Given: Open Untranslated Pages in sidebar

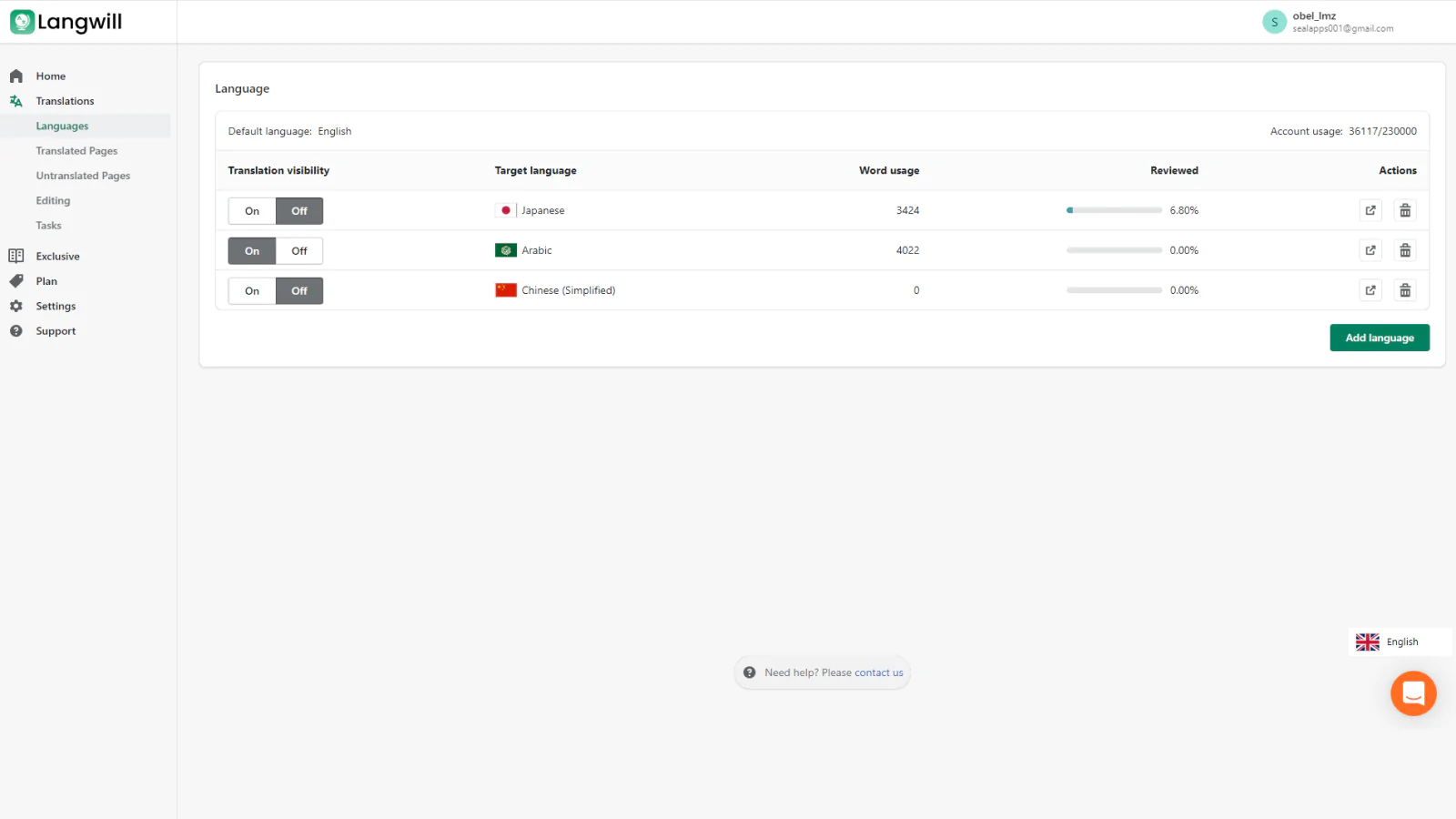Looking at the screenshot, I should click(83, 176).
